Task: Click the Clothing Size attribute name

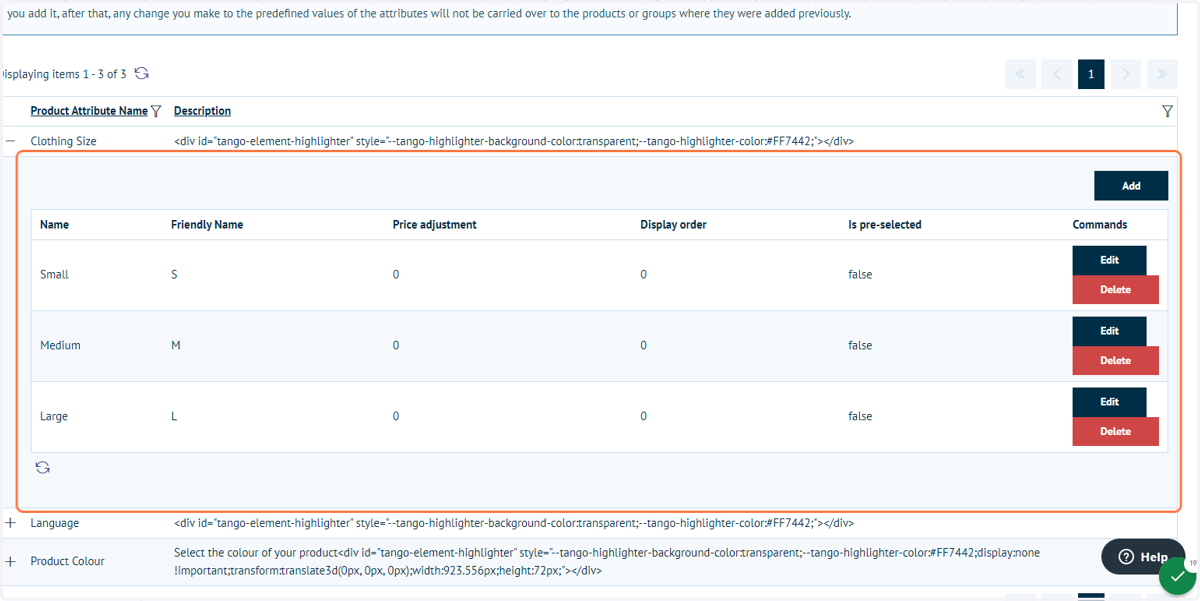Action: [63, 142]
